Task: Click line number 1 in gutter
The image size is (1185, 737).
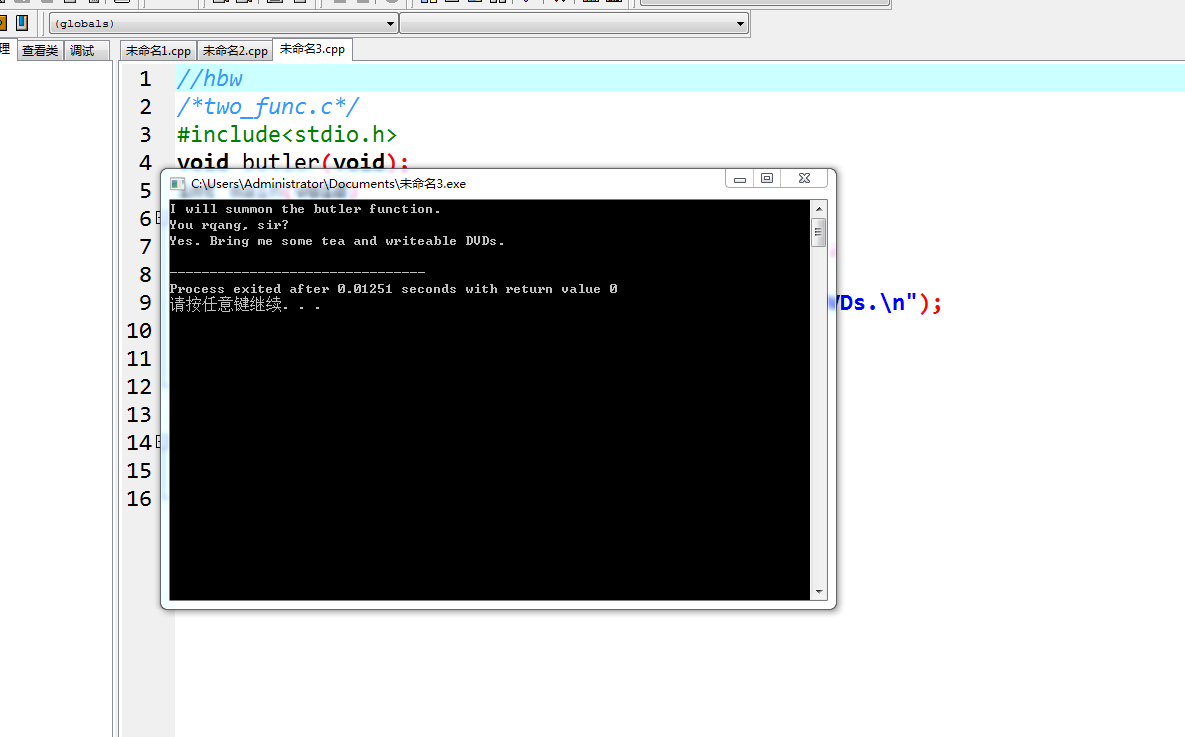Action: point(145,79)
